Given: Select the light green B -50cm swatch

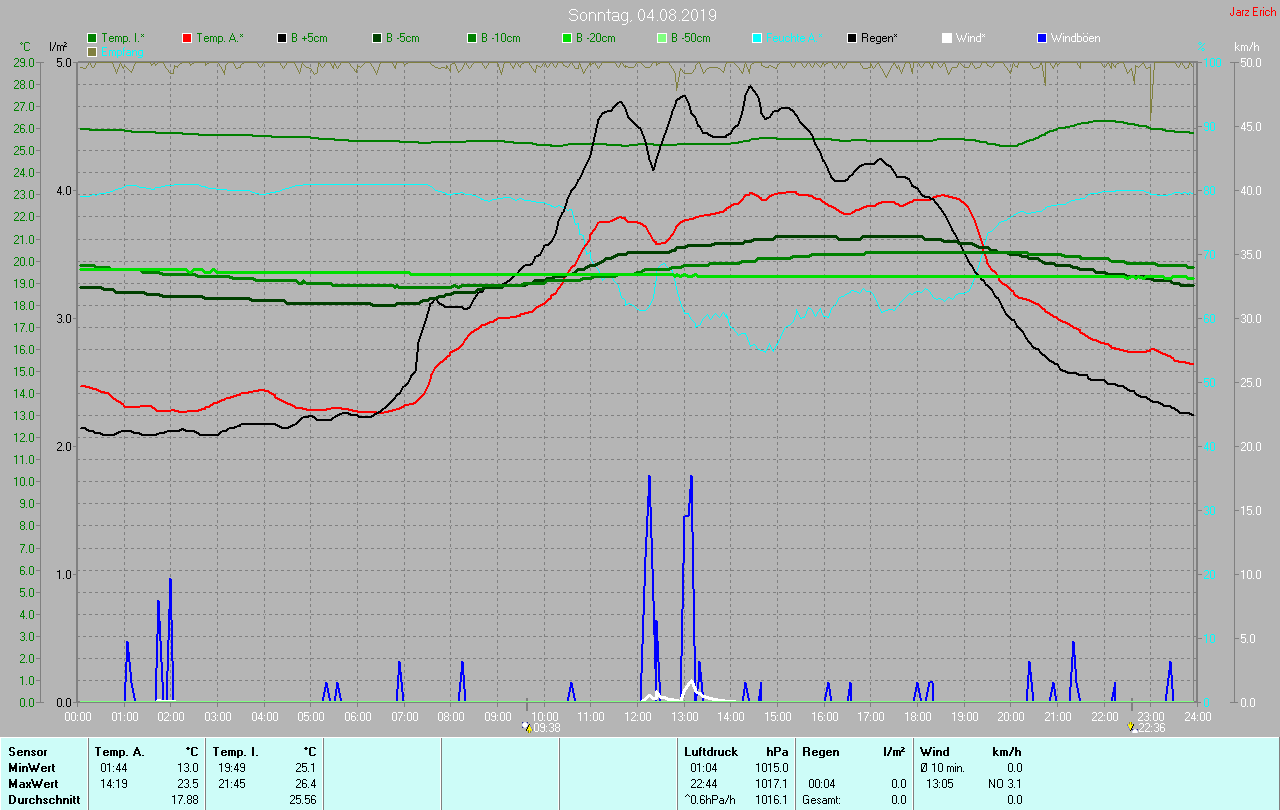Looking at the screenshot, I should (x=662, y=38).
